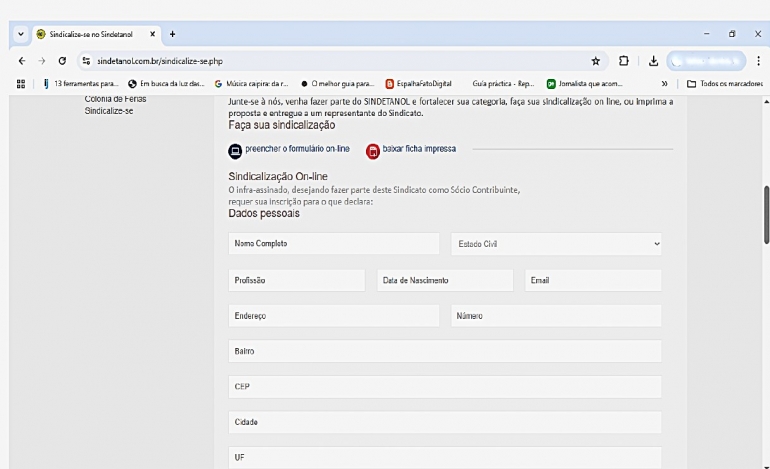Viewport: 770px width, 469px height.
Task: Open the Em busca da luz bookmark
Action: (166, 84)
